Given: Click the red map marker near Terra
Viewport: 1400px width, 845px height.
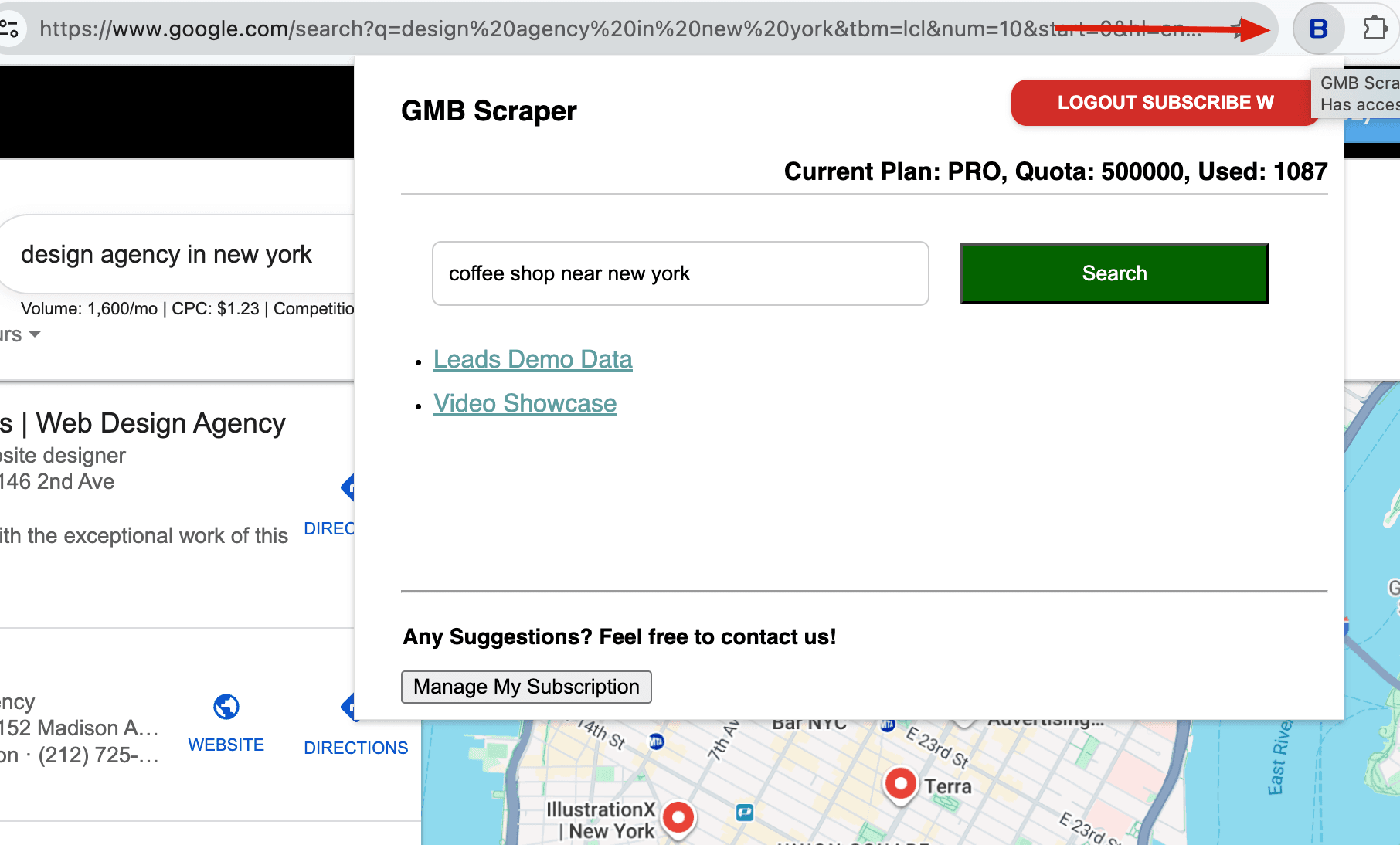Looking at the screenshot, I should [900, 782].
